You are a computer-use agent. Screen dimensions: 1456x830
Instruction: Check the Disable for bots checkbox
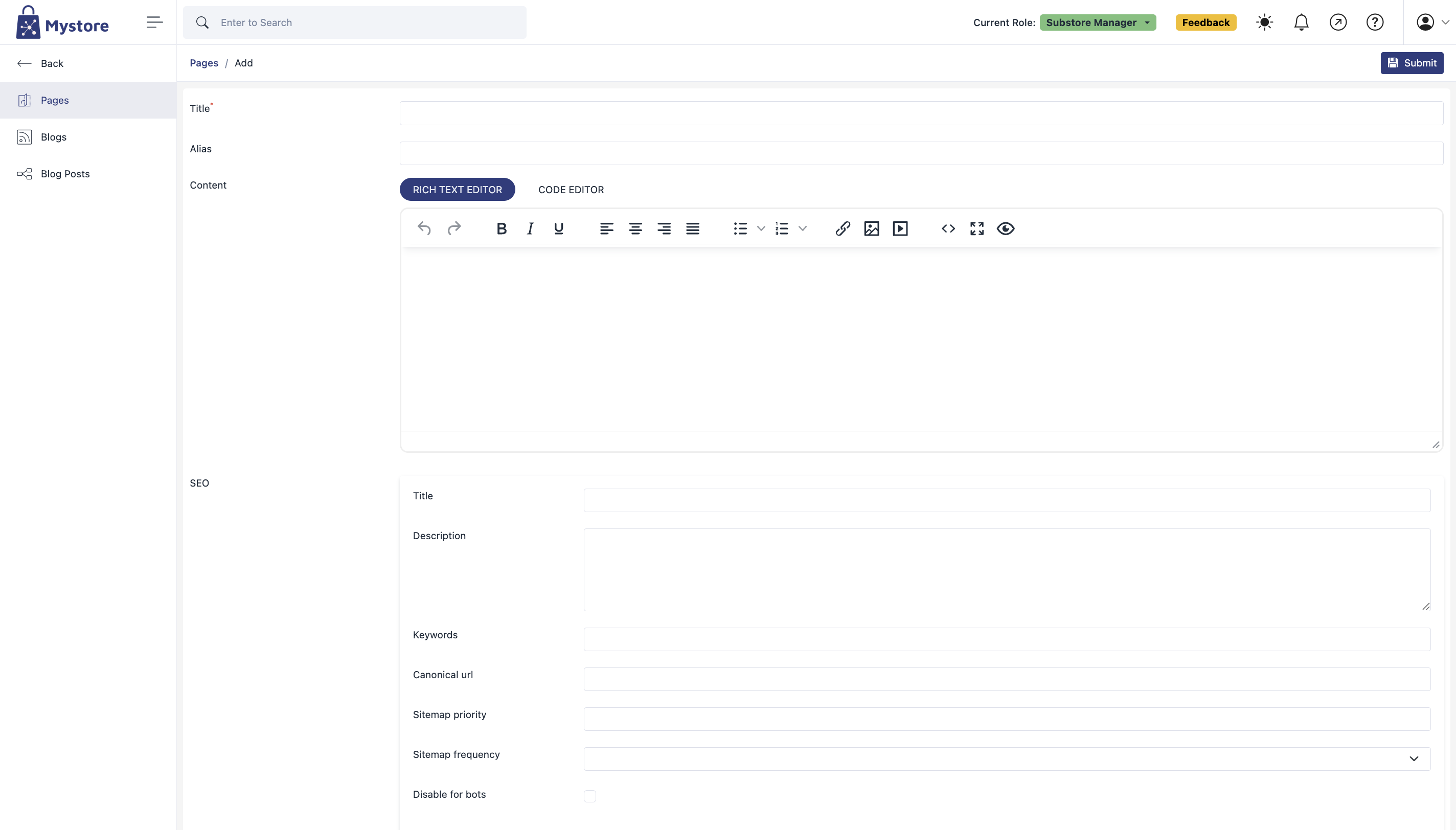point(590,796)
